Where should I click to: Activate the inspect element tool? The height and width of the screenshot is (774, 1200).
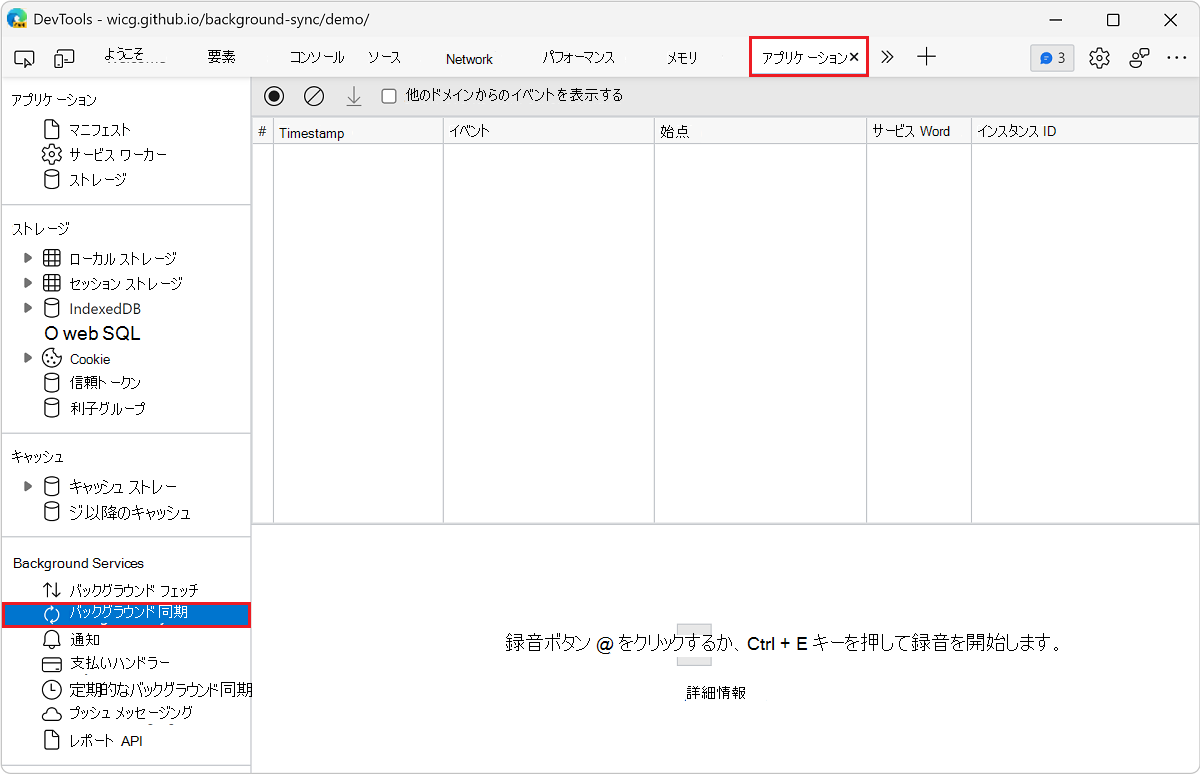coord(24,58)
